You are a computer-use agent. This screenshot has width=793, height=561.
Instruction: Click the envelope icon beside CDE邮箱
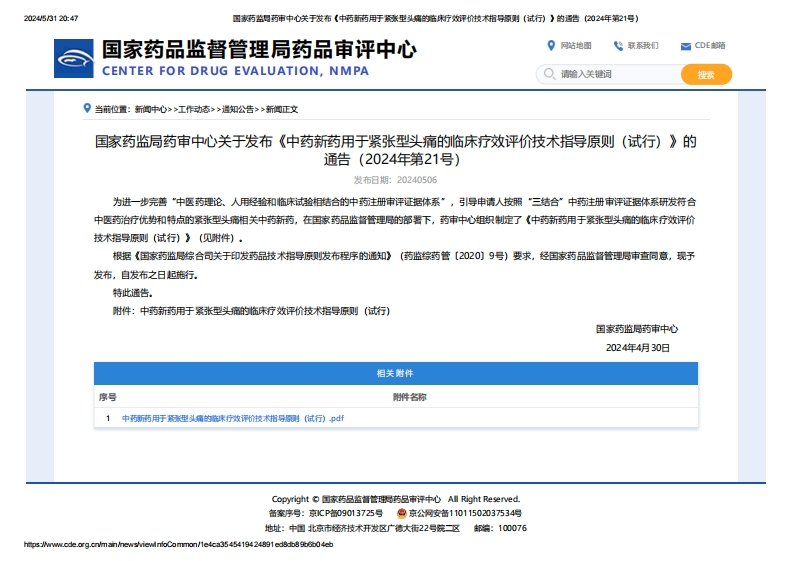[685, 46]
